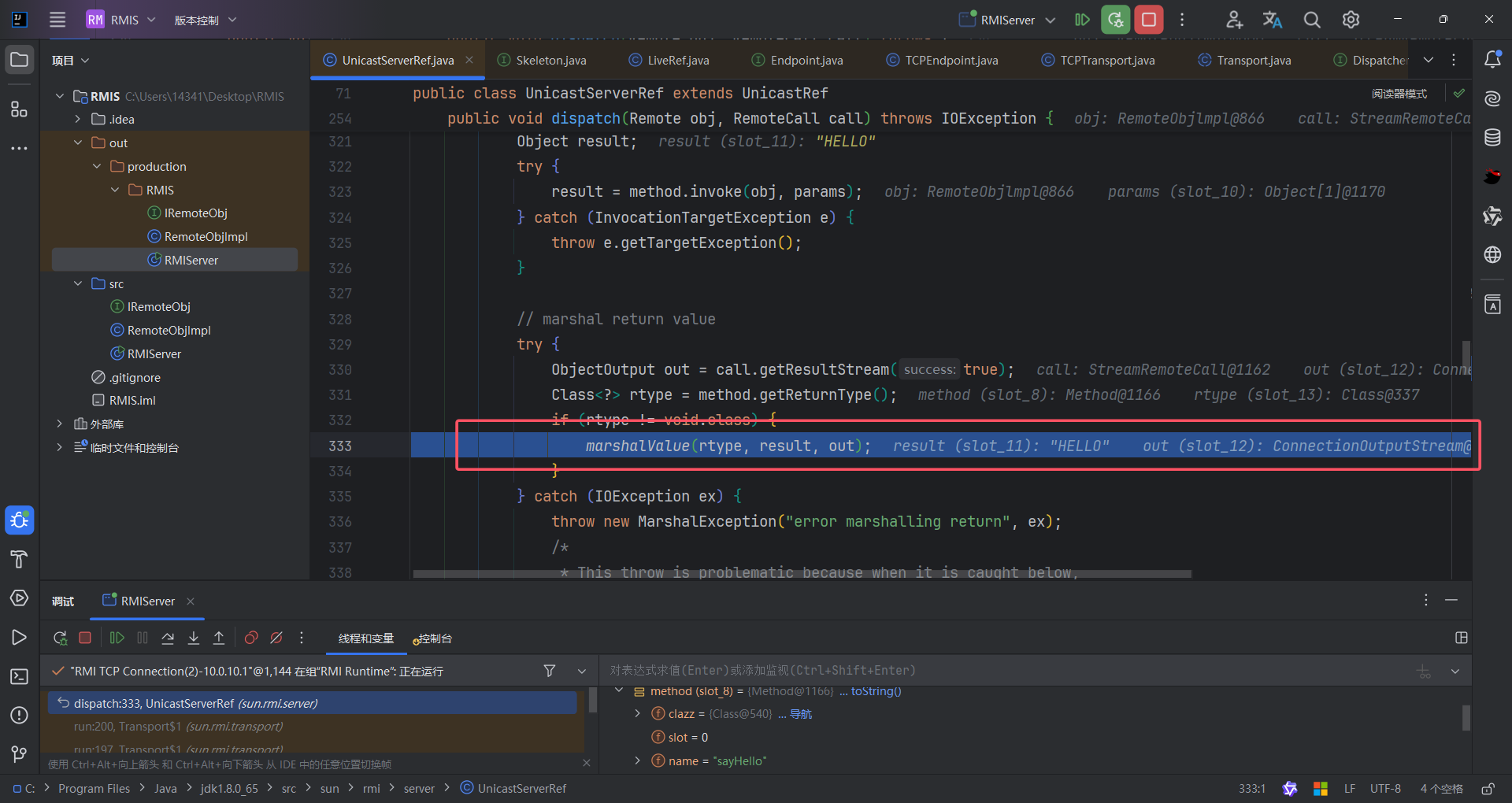The image size is (1512, 803).
Task: Open the Project view dropdown
Action: pos(71,61)
